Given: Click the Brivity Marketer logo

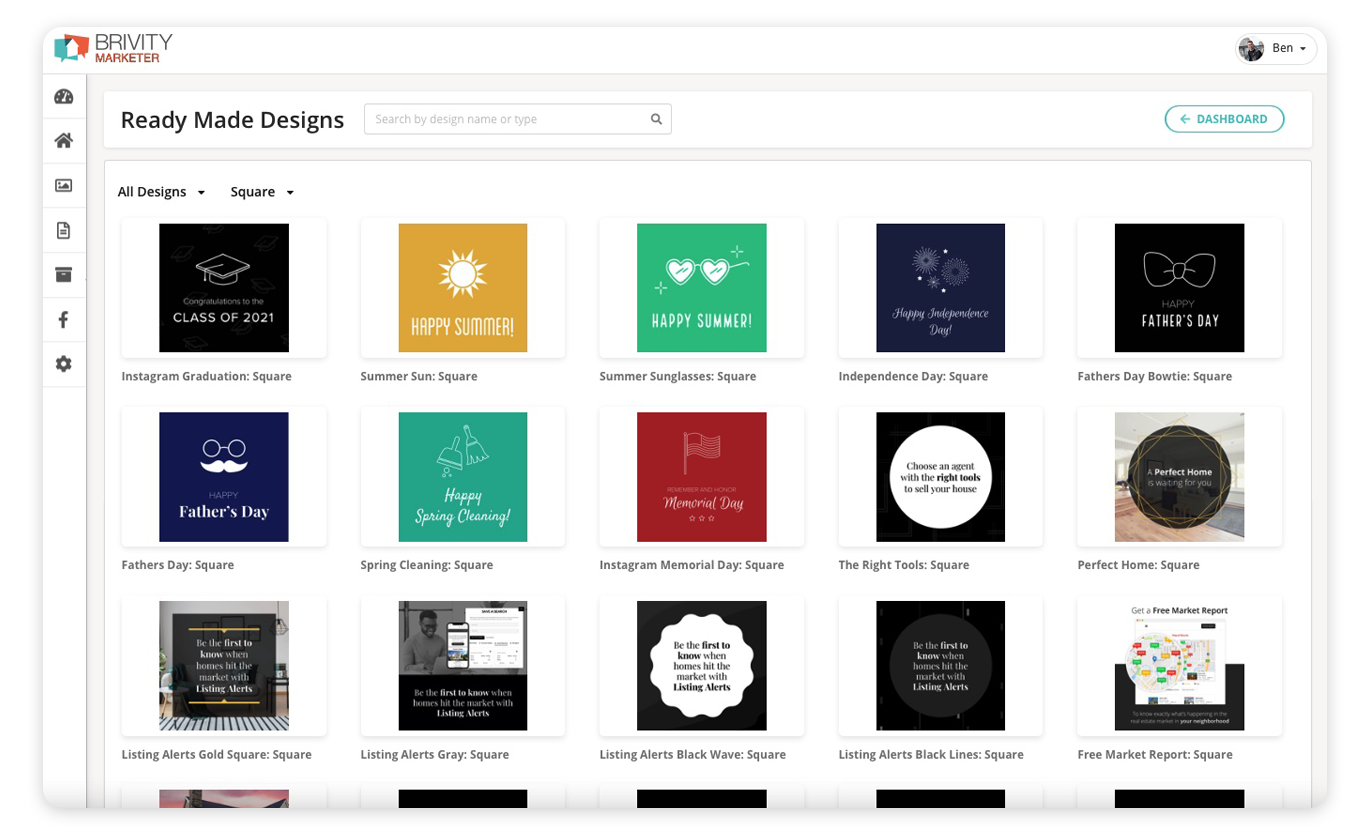Looking at the screenshot, I should pos(113,48).
